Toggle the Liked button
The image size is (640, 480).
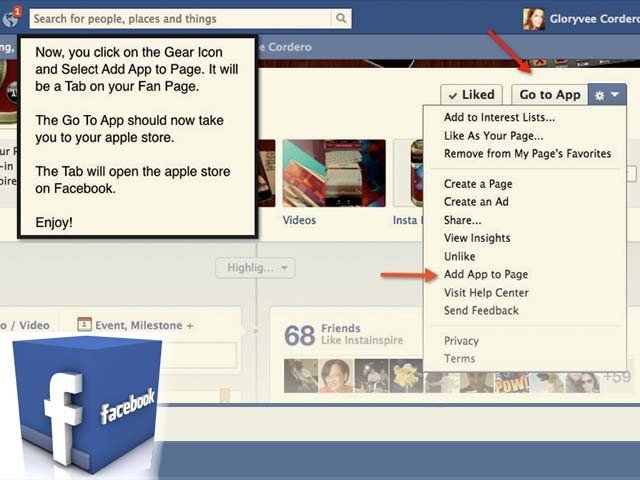pos(471,95)
